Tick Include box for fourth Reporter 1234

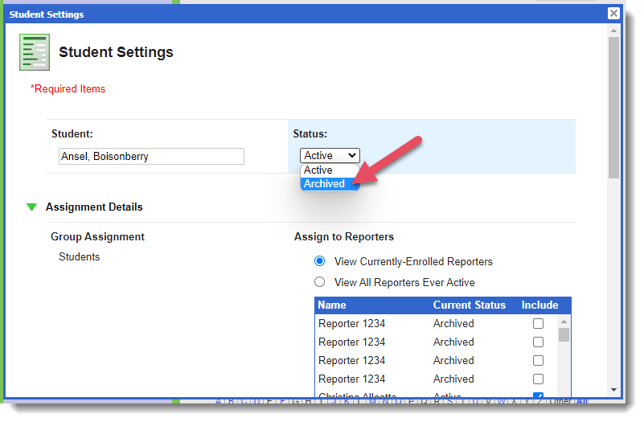(x=538, y=379)
